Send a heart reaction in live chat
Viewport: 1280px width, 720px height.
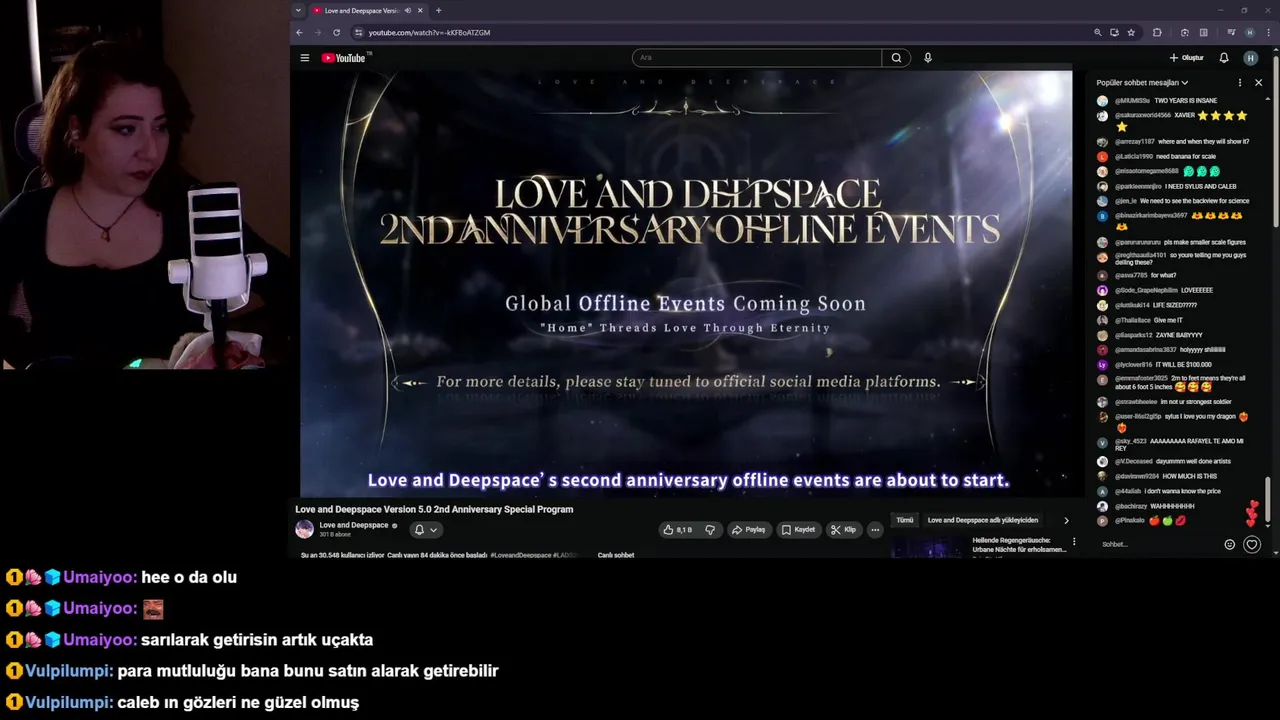tap(1252, 544)
